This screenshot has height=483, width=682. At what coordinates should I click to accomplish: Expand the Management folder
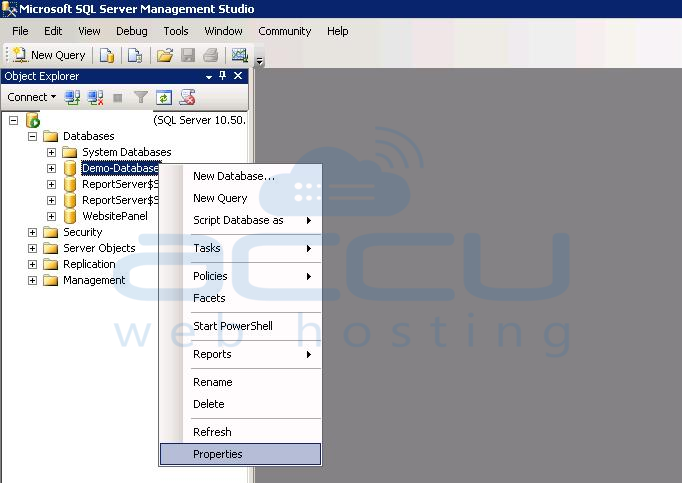click(32, 281)
